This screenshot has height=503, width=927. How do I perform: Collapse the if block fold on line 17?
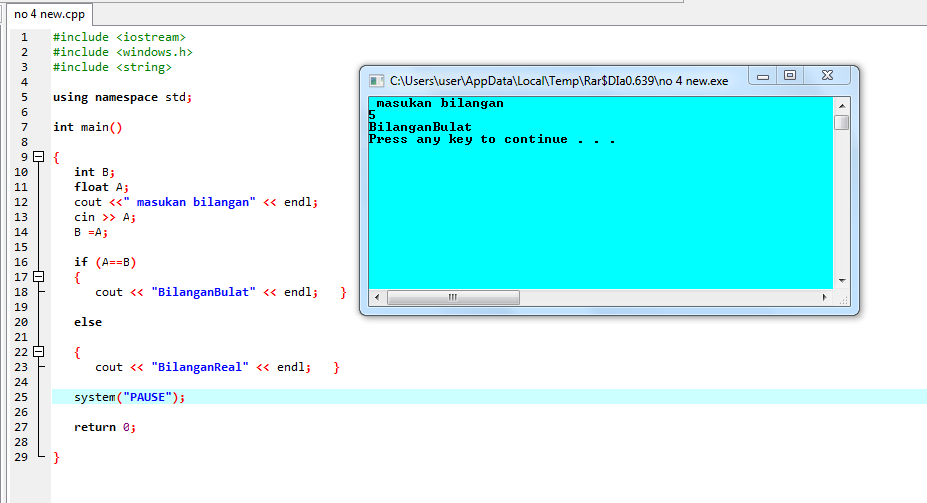(x=38, y=277)
